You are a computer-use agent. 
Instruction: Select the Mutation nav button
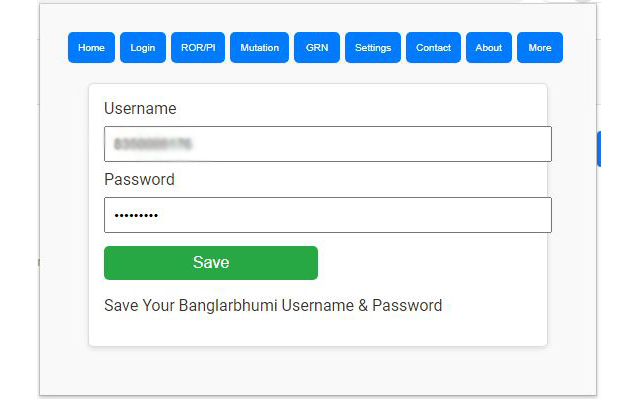[x=260, y=48]
